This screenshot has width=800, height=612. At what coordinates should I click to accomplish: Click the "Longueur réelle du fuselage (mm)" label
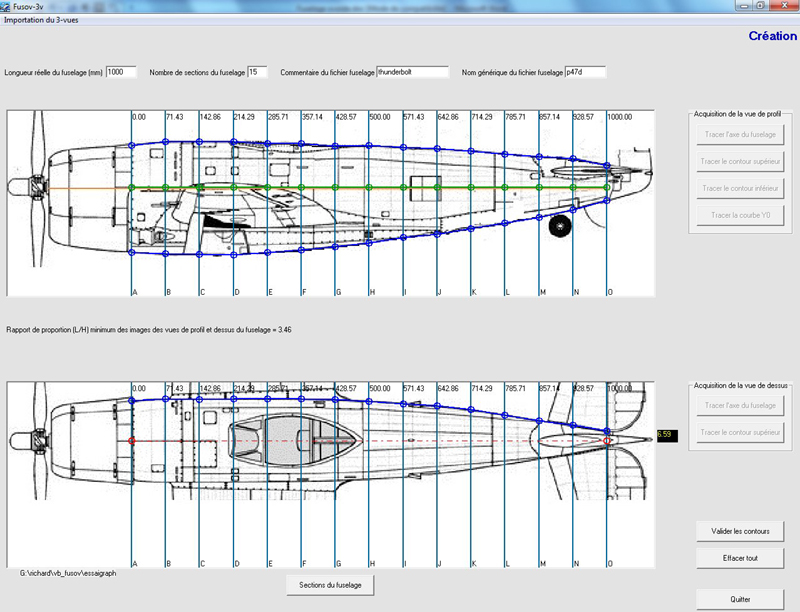point(54,73)
